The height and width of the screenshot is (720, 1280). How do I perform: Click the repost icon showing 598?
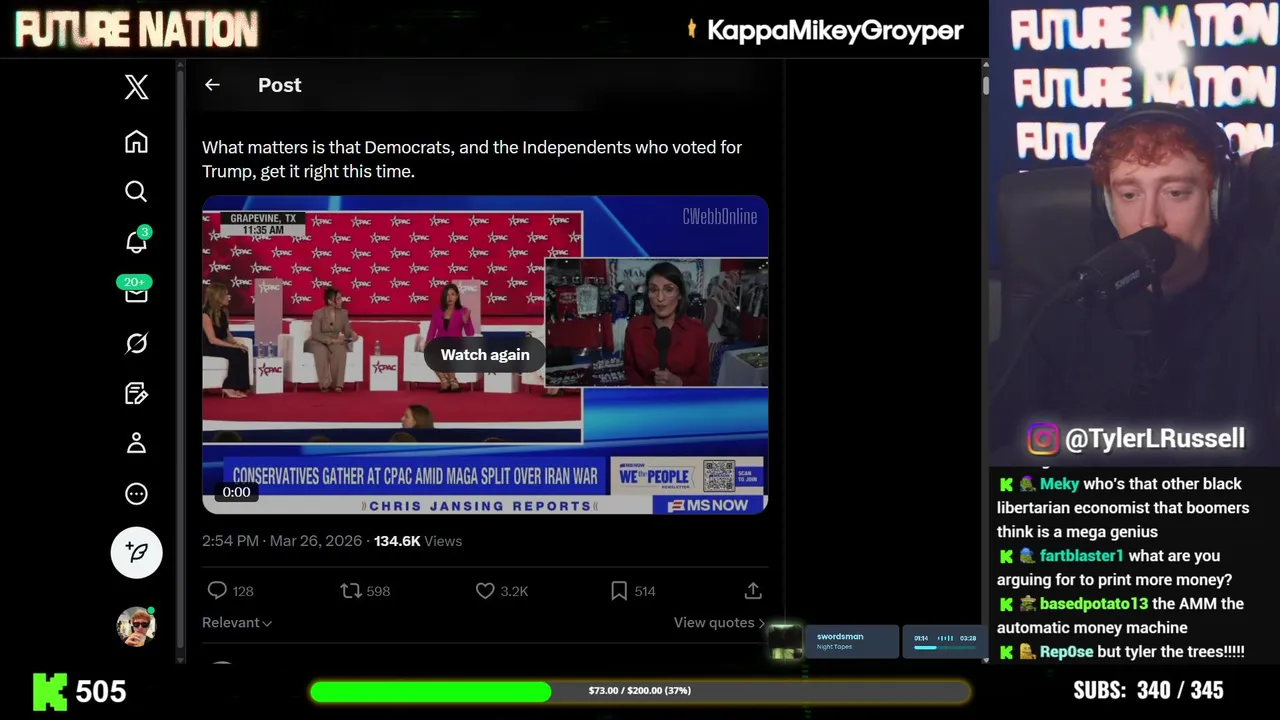365,591
